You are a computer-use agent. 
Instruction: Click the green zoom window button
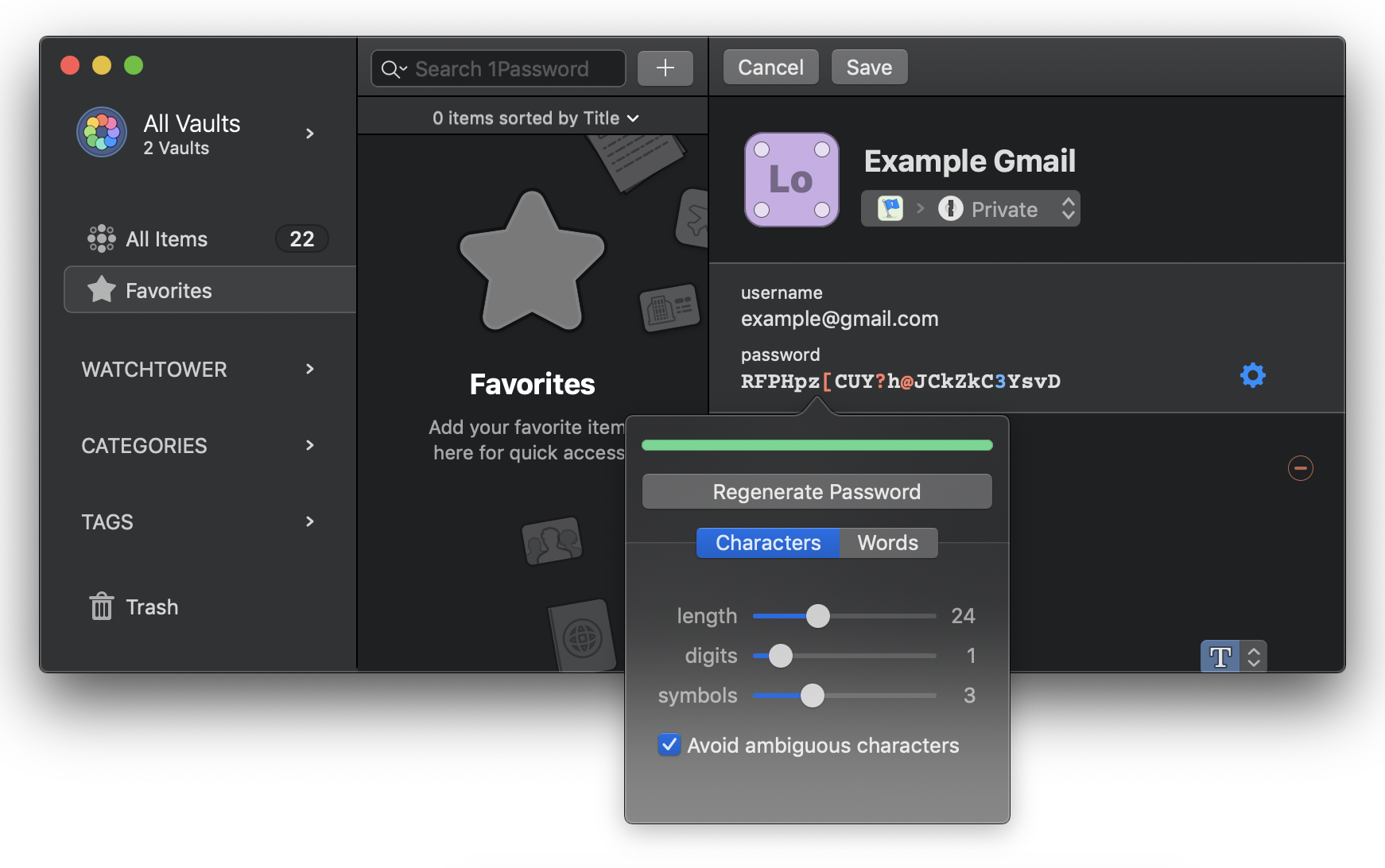pyautogui.click(x=134, y=65)
